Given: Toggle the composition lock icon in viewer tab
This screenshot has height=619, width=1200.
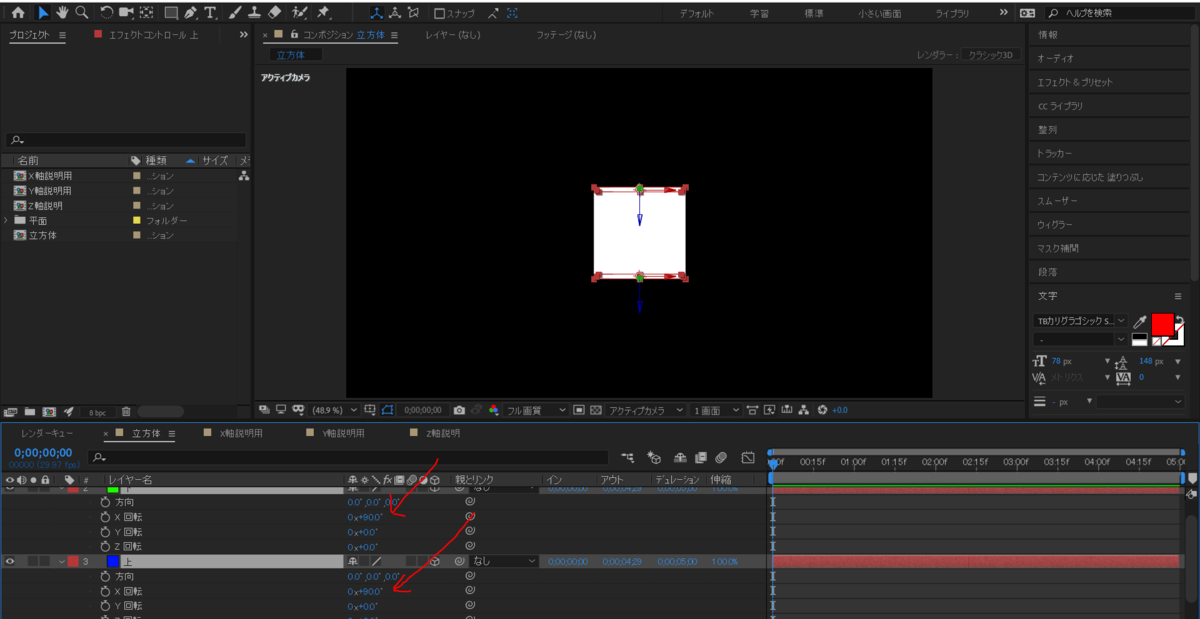Looking at the screenshot, I should coord(293,34).
